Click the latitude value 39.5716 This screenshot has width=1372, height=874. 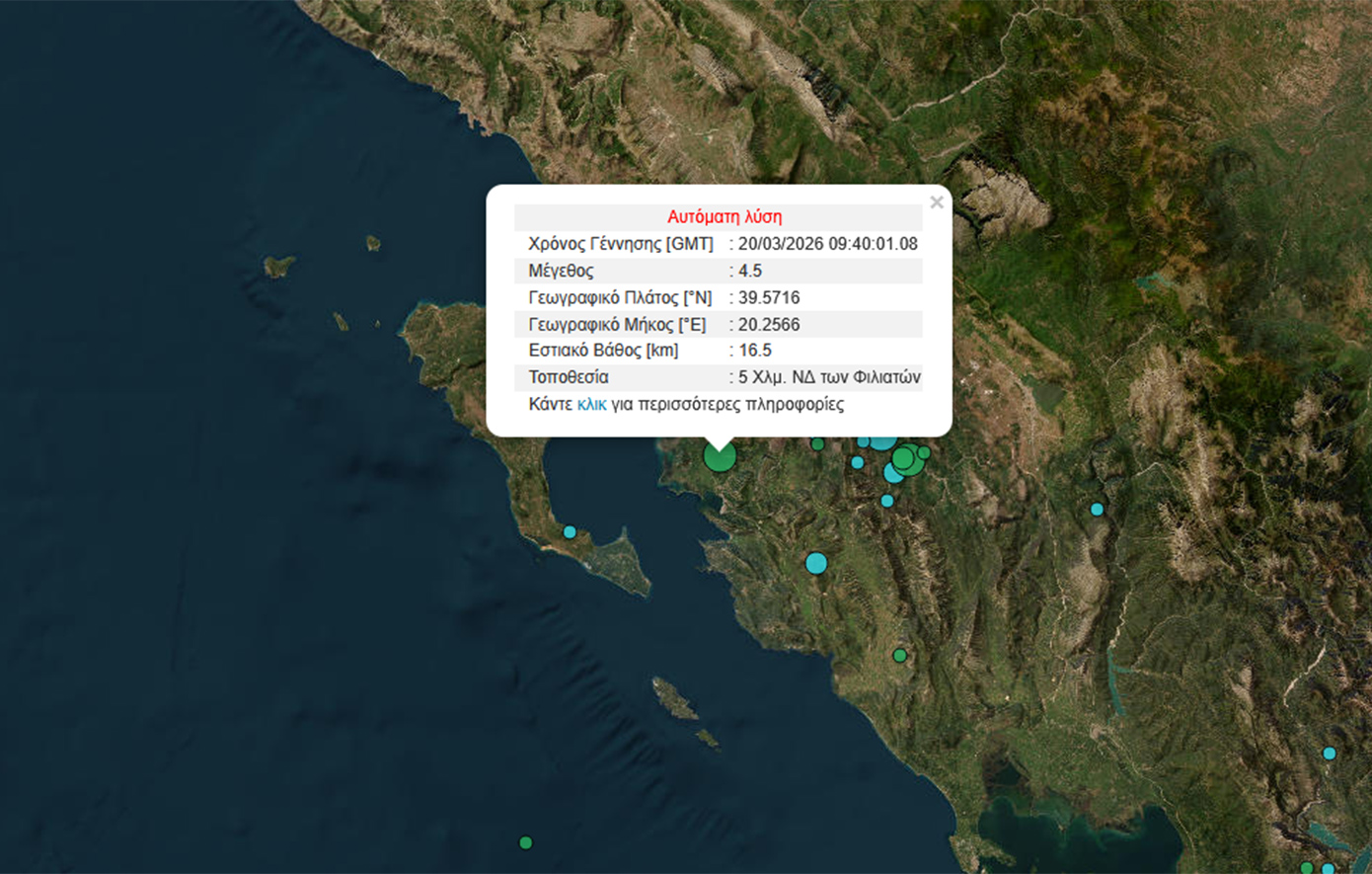[769, 297]
